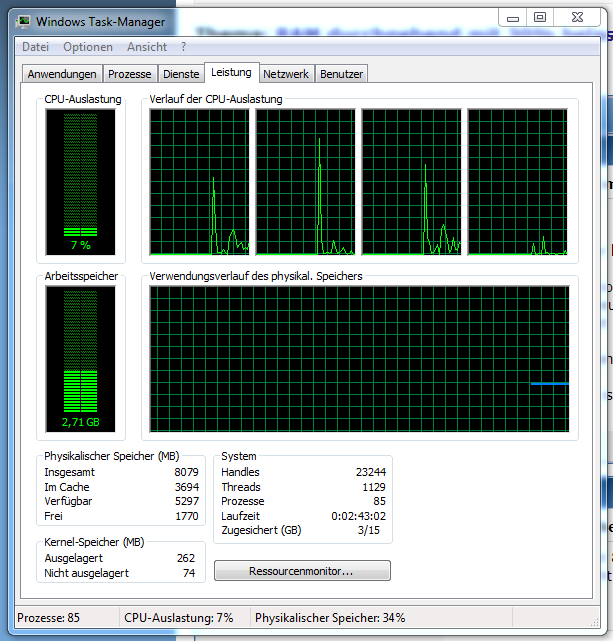613x641 pixels.
Task: Click the CPU-Auslastung 7 % gauge
Action: [81, 182]
